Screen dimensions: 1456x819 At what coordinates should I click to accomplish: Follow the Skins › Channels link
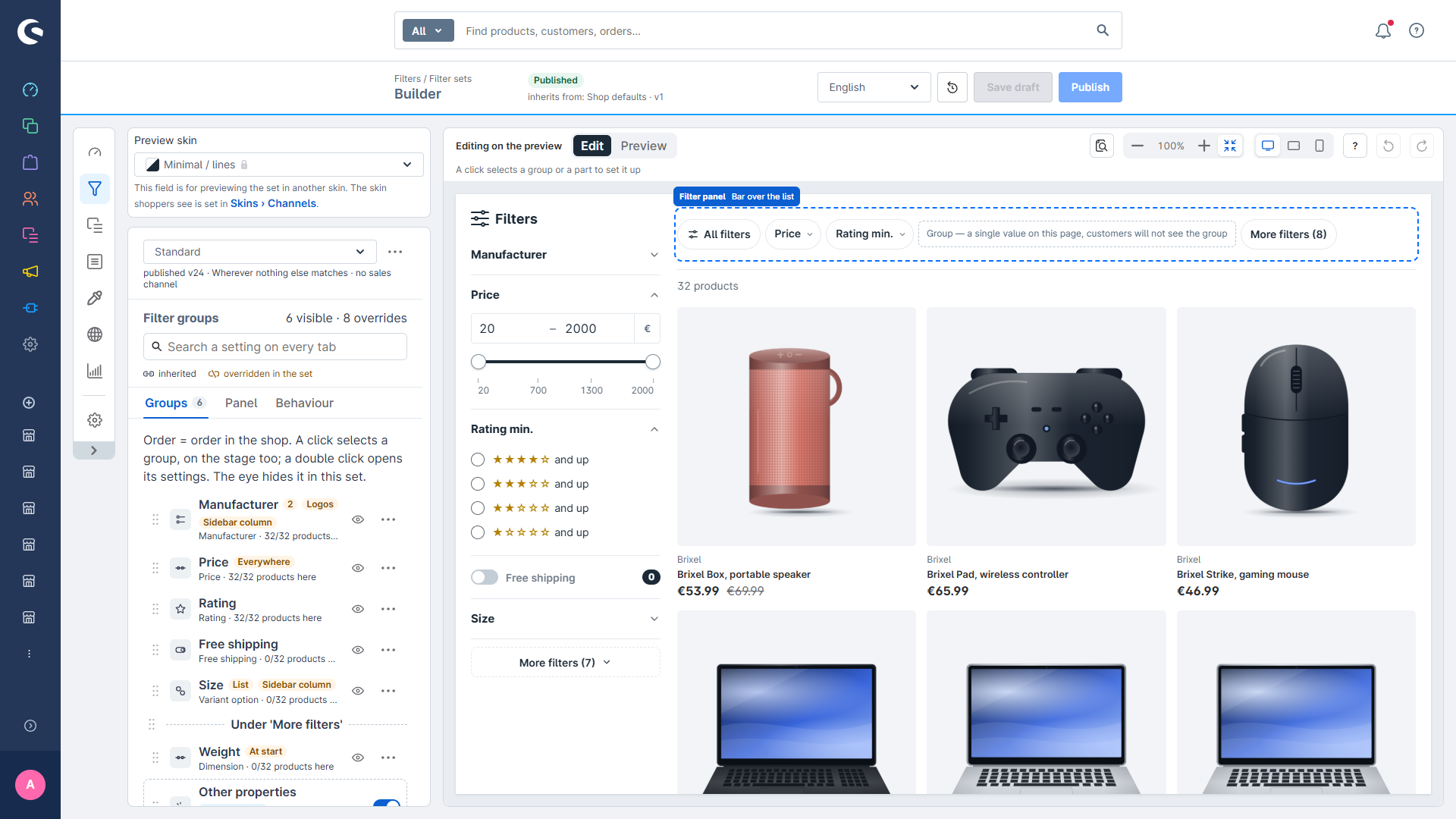[273, 203]
